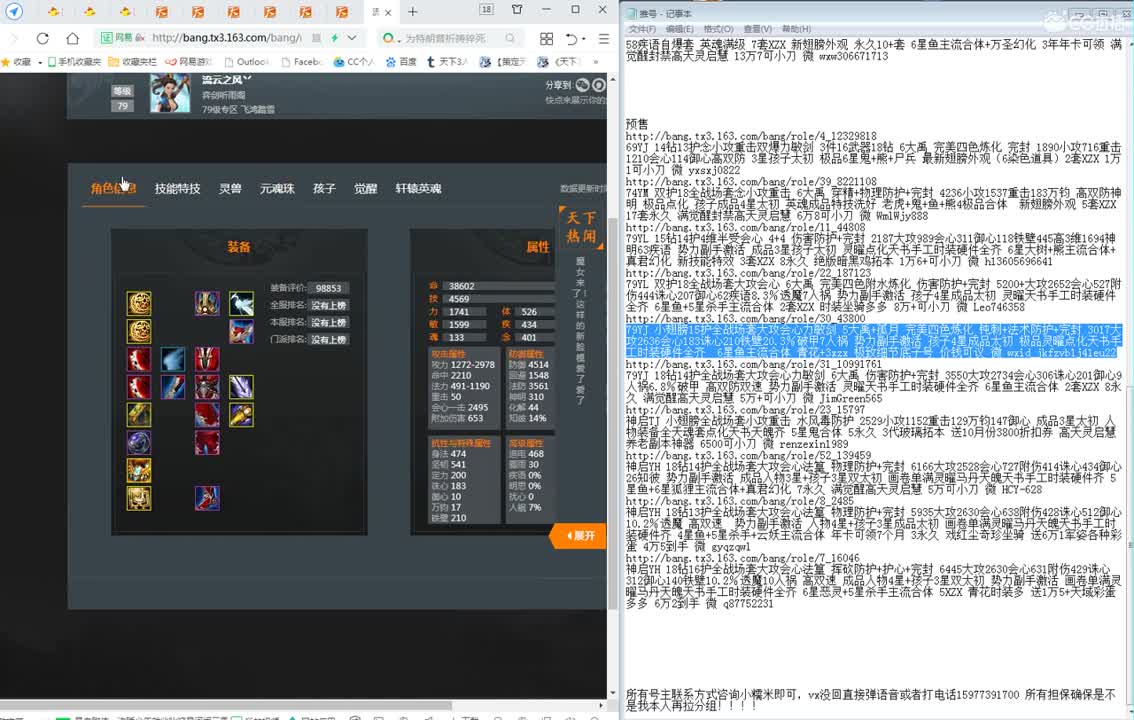Open a new browser tab

(x=412, y=11)
